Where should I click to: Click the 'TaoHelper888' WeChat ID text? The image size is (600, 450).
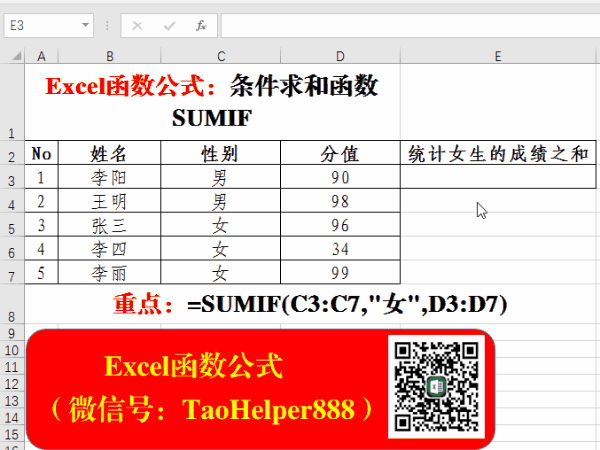(x=269, y=409)
